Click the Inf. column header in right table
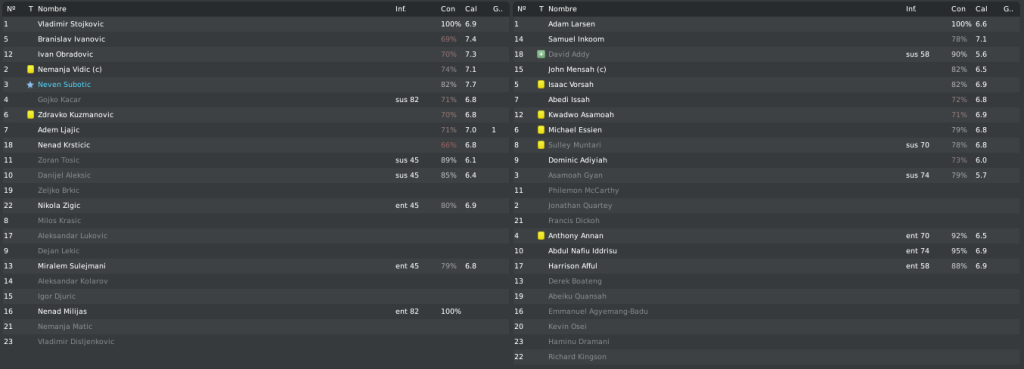The image size is (1024, 369). (911, 9)
